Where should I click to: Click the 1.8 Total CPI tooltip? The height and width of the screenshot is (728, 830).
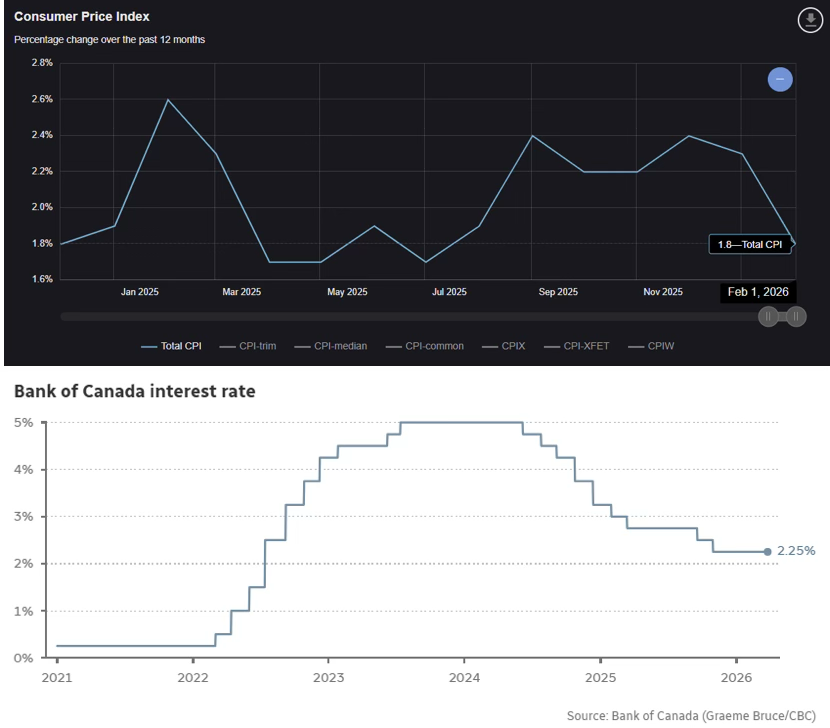[748, 244]
